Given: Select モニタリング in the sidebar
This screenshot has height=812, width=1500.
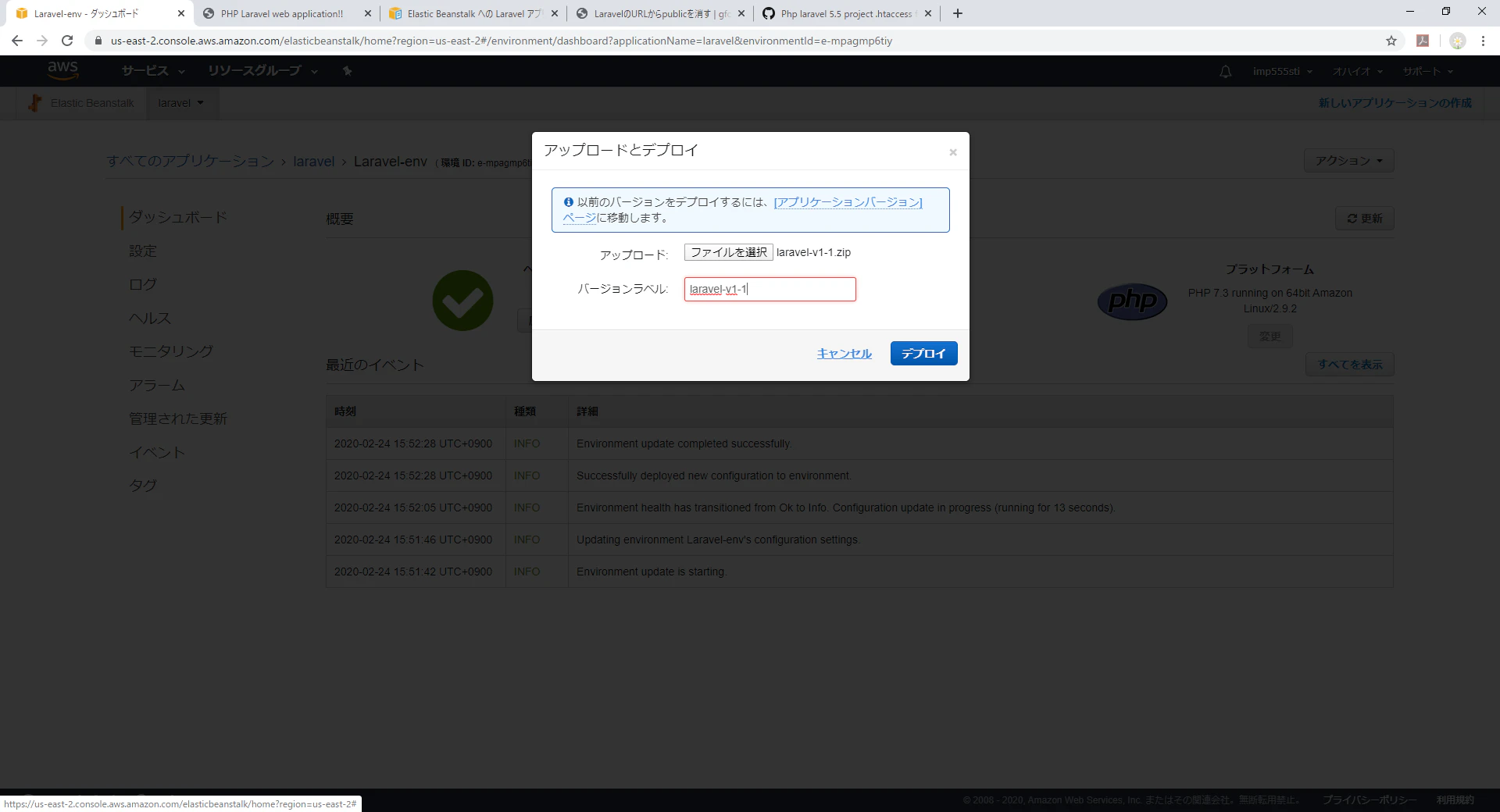Looking at the screenshot, I should pyautogui.click(x=171, y=351).
